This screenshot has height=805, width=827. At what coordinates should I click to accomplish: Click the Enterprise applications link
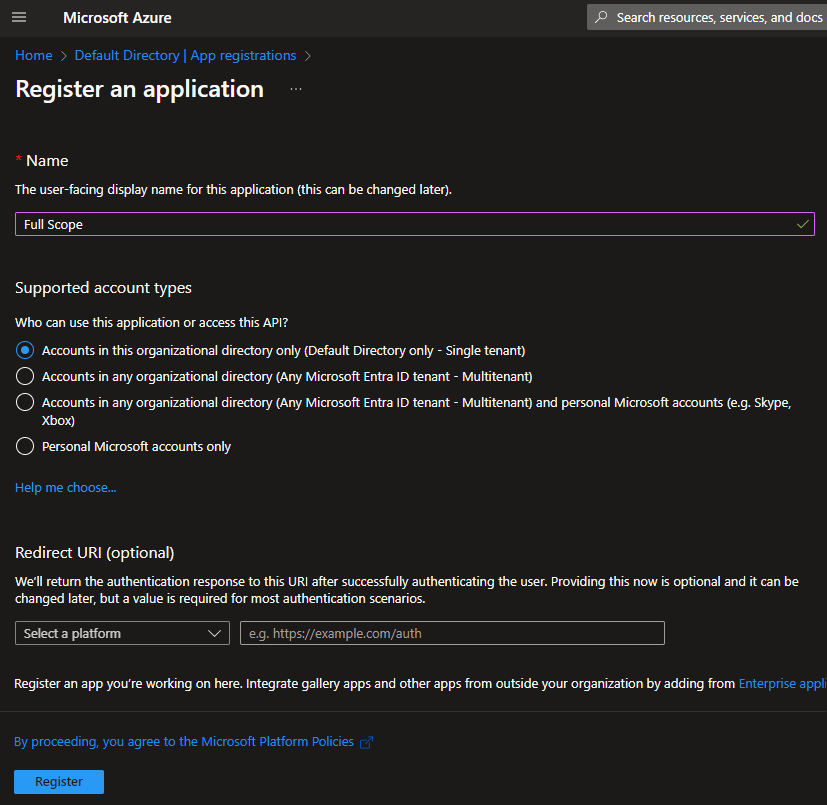tap(781, 683)
